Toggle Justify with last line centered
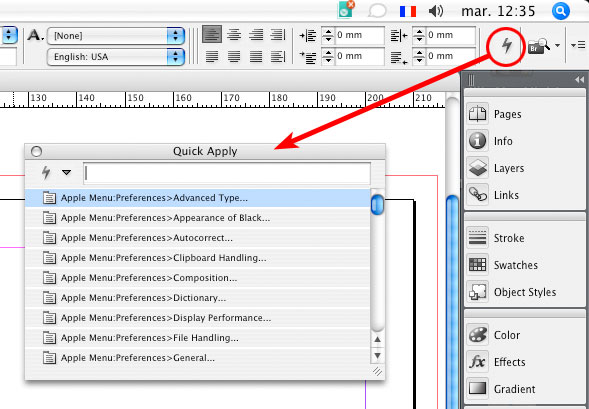 (234, 57)
